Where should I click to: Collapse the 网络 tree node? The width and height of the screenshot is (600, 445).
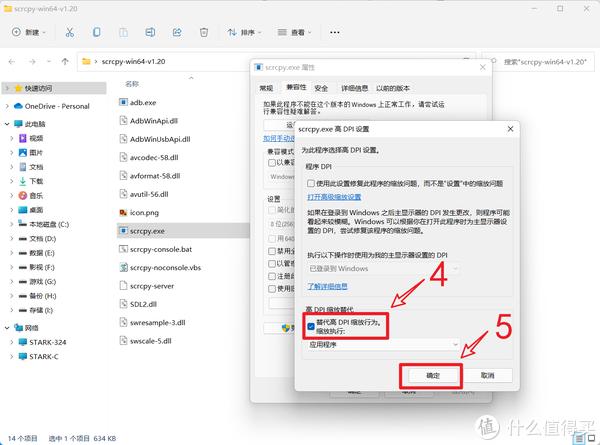tap(7, 328)
